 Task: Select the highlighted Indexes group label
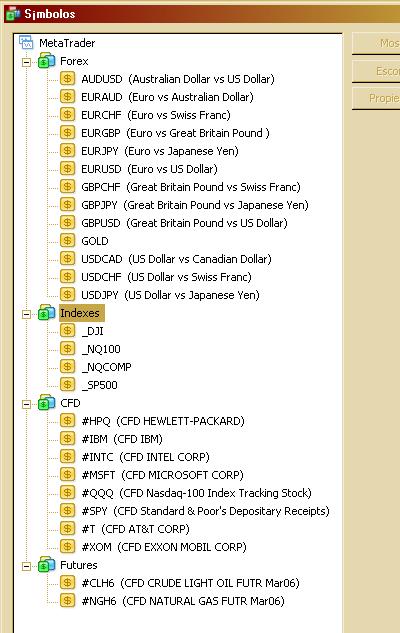(82, 313)
